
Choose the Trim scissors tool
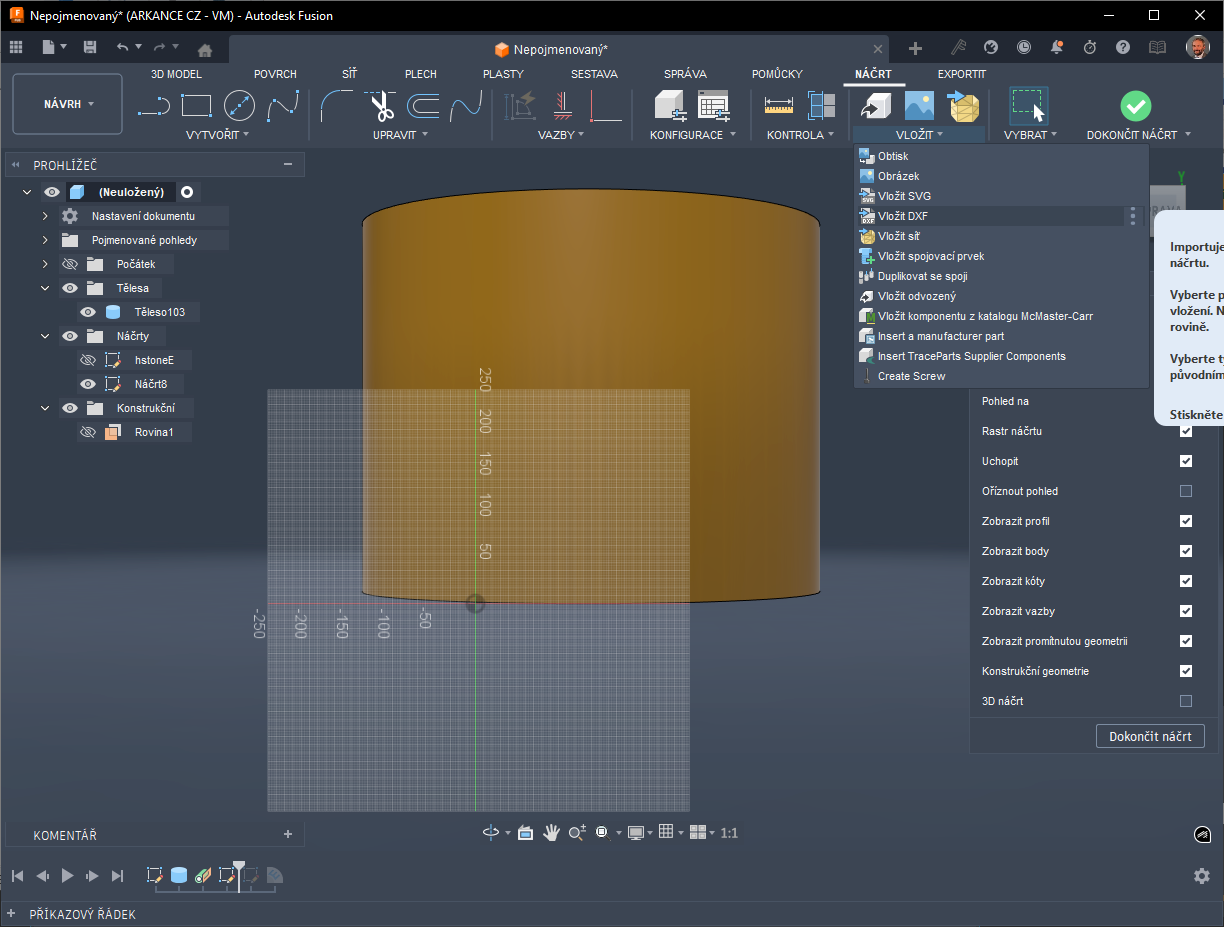(380, 106)
